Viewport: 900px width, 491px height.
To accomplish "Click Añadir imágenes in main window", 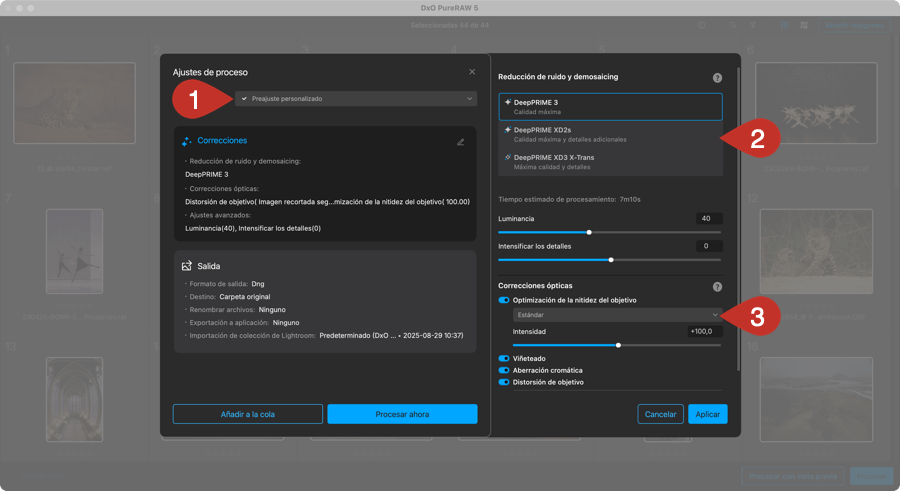I will coord(855,25).
